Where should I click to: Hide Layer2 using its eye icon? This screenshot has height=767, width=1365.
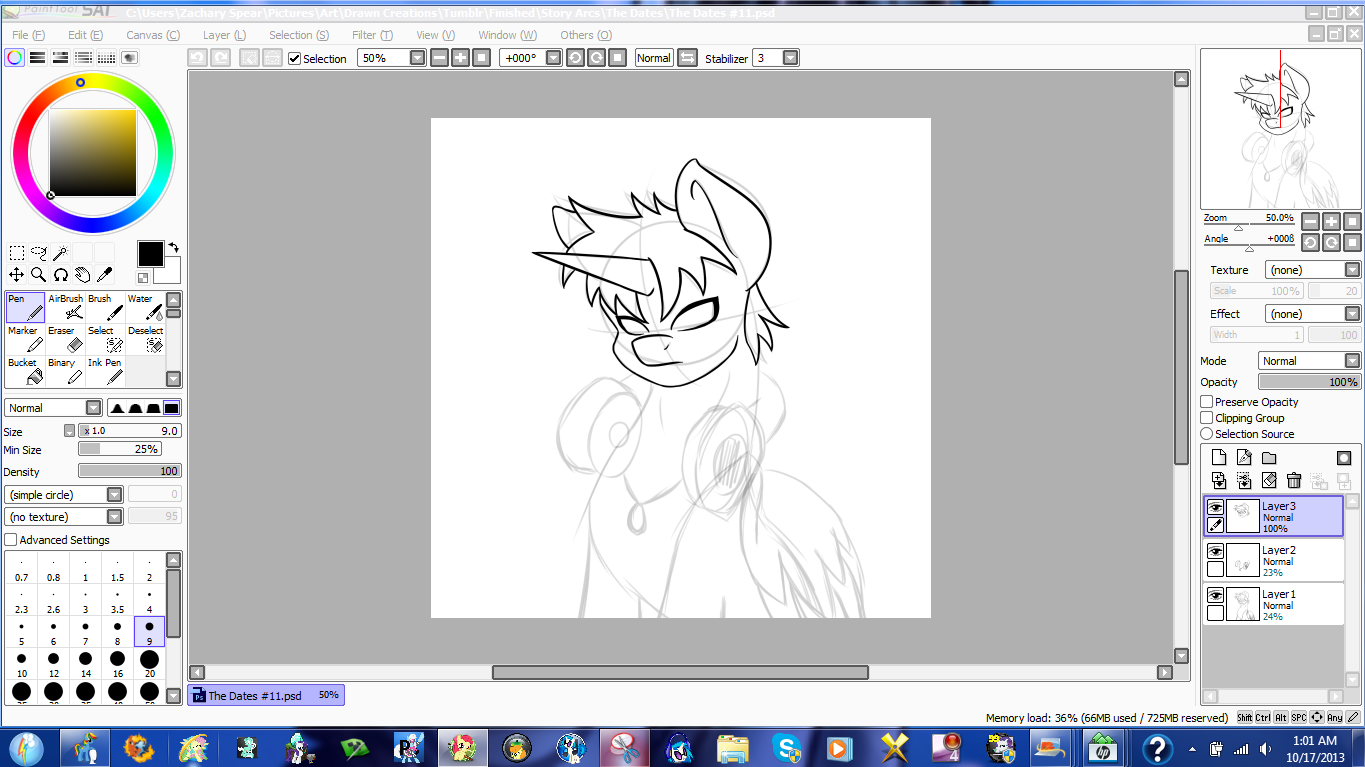point(1215,551)
